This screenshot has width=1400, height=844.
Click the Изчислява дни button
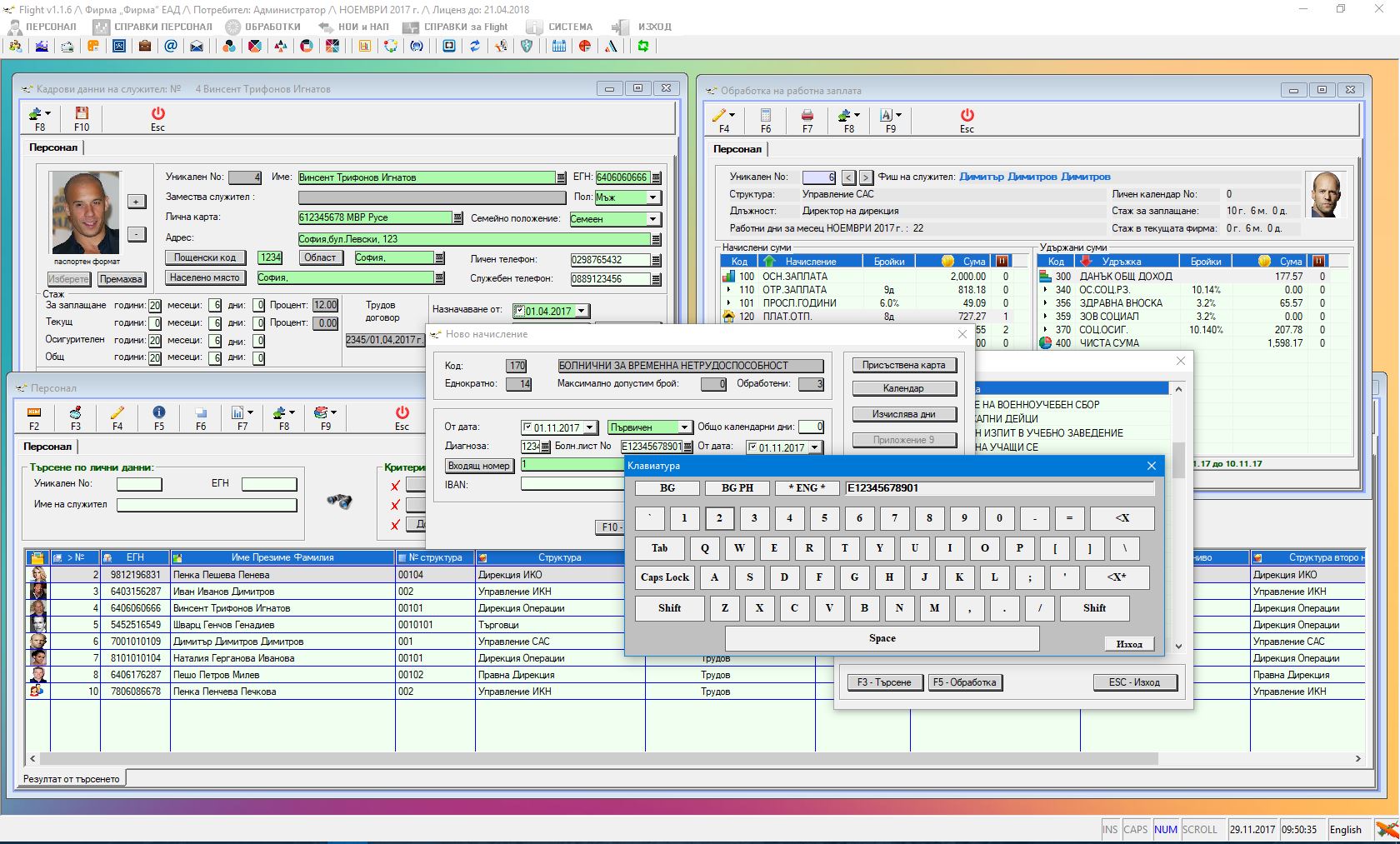[x=904, y=414]
